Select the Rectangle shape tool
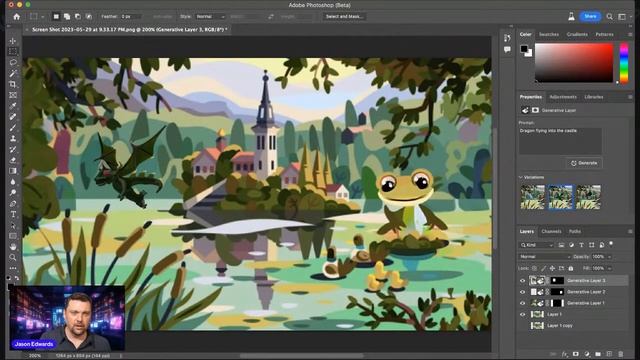Screen dimensions: 640x360 [x=13, y=236]
